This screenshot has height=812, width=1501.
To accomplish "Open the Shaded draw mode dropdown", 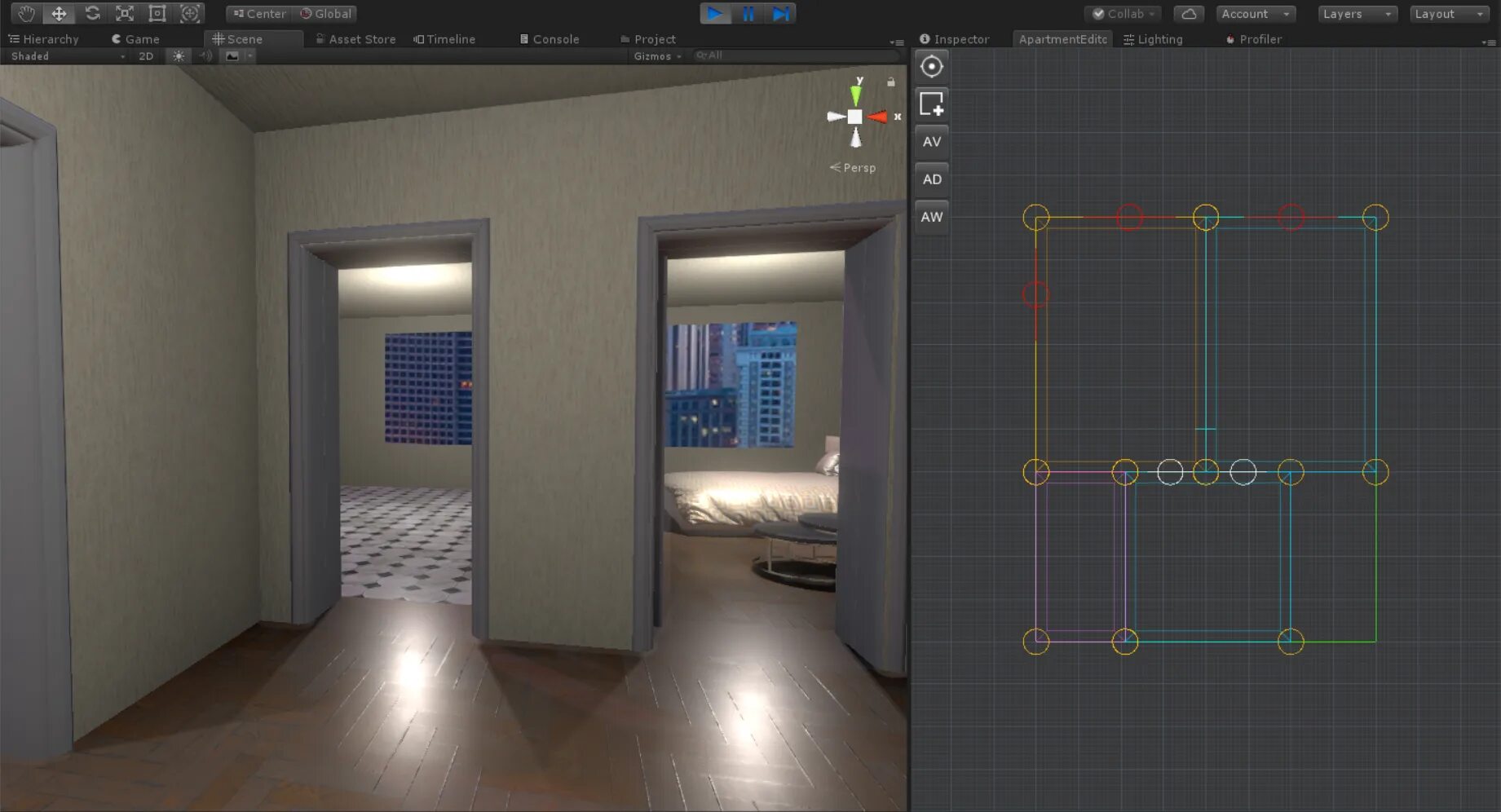I will click(x=67, y=56).
